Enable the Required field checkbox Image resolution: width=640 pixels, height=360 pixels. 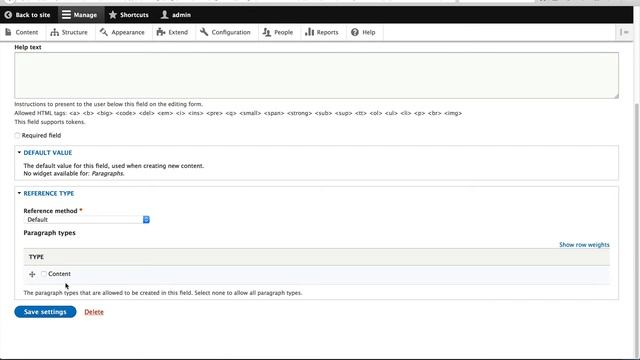coord(17,136)
